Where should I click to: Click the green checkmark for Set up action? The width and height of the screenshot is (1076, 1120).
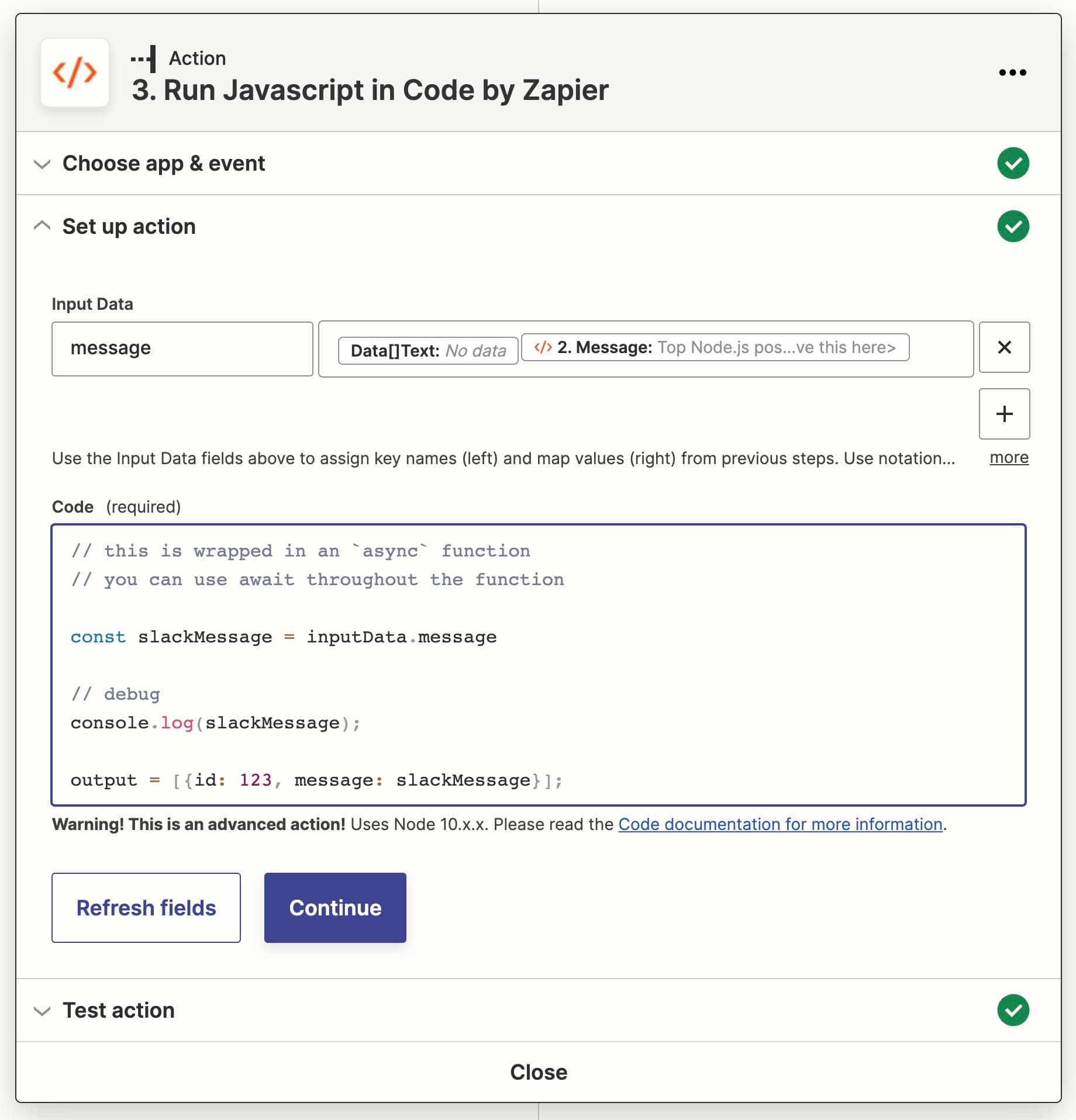click(1013, 226)
